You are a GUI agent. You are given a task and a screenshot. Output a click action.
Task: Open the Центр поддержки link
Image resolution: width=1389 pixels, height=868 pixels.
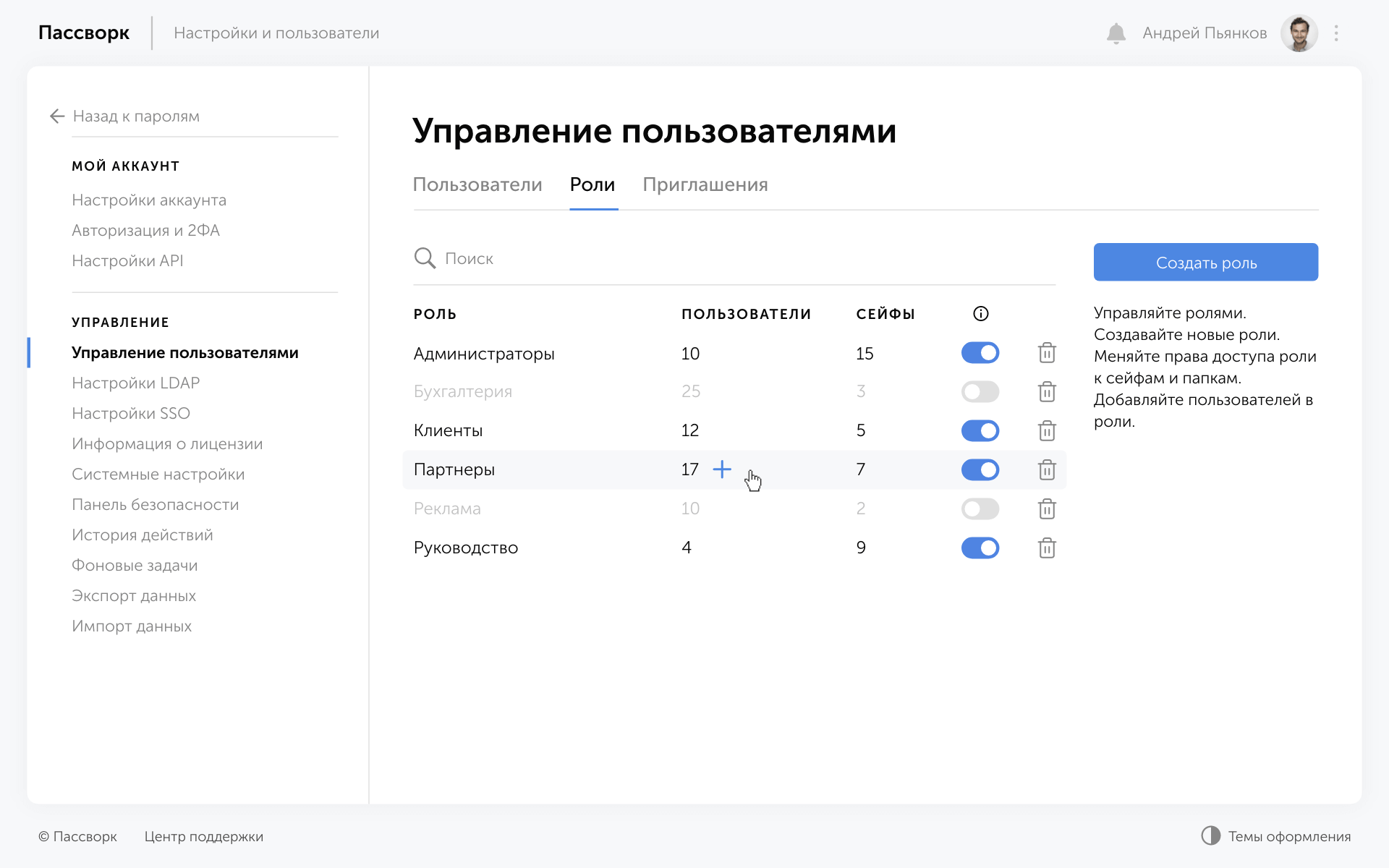(x=204, y=837)
